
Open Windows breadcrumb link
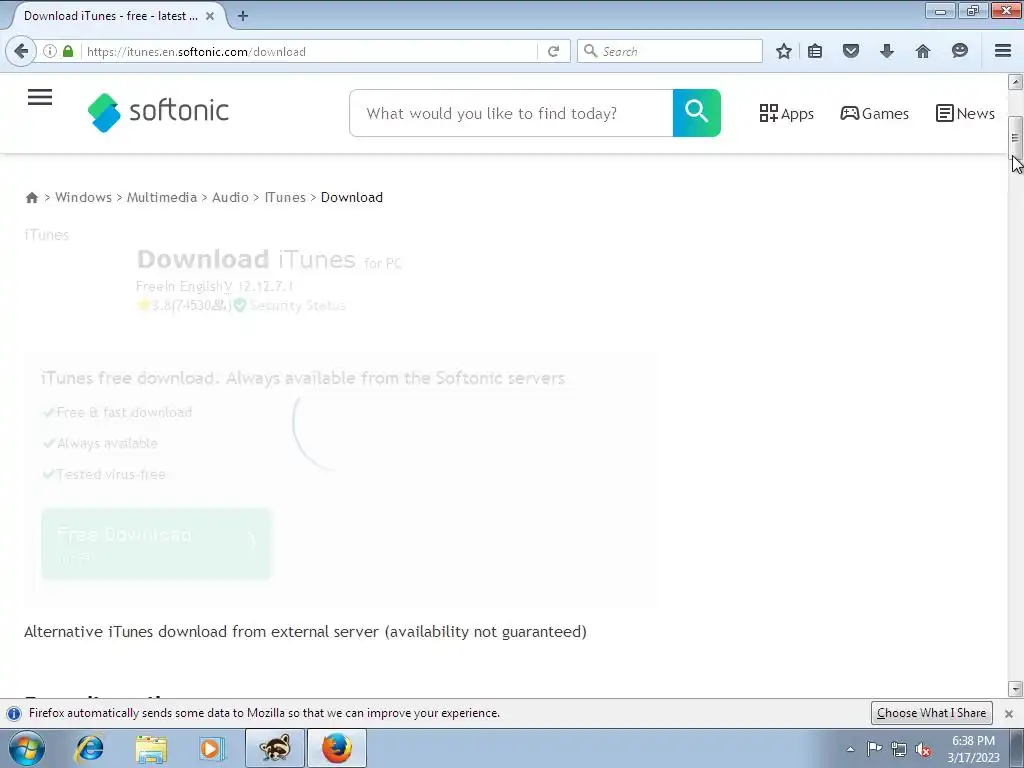[x=83, y=197]
